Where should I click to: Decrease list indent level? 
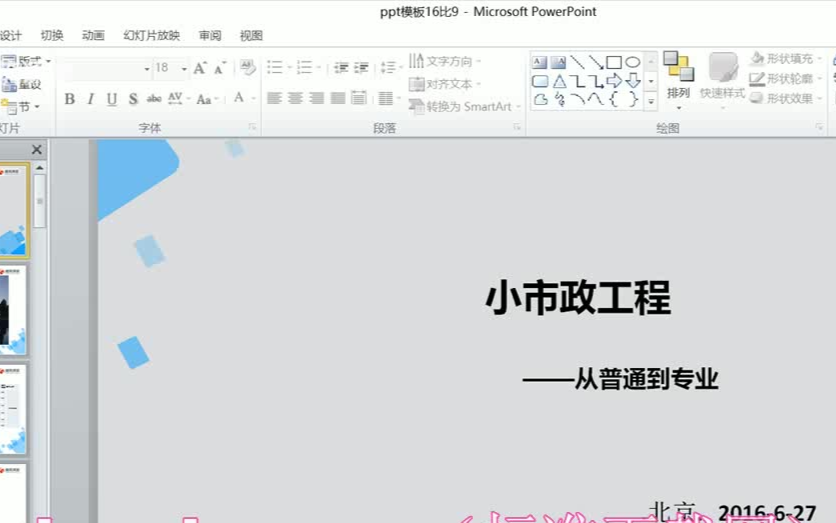341,68
